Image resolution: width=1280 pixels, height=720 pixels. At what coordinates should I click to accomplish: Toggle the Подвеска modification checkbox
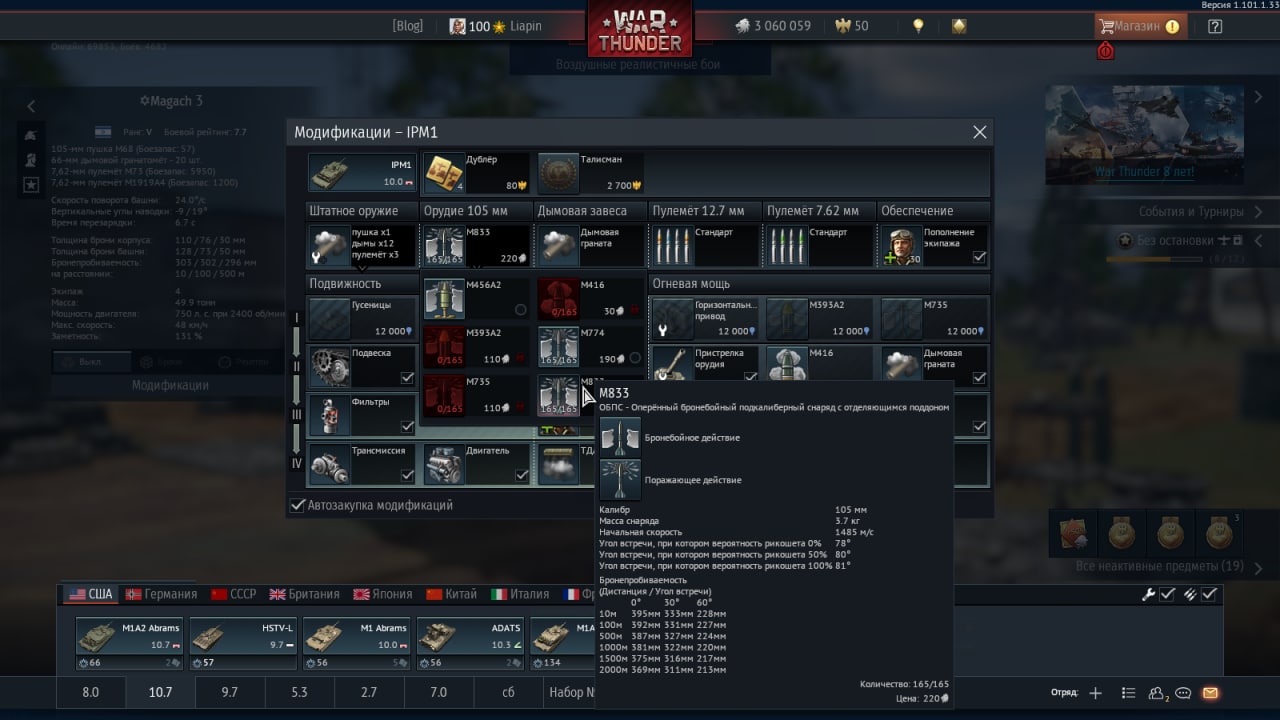(x=407, y=378)
